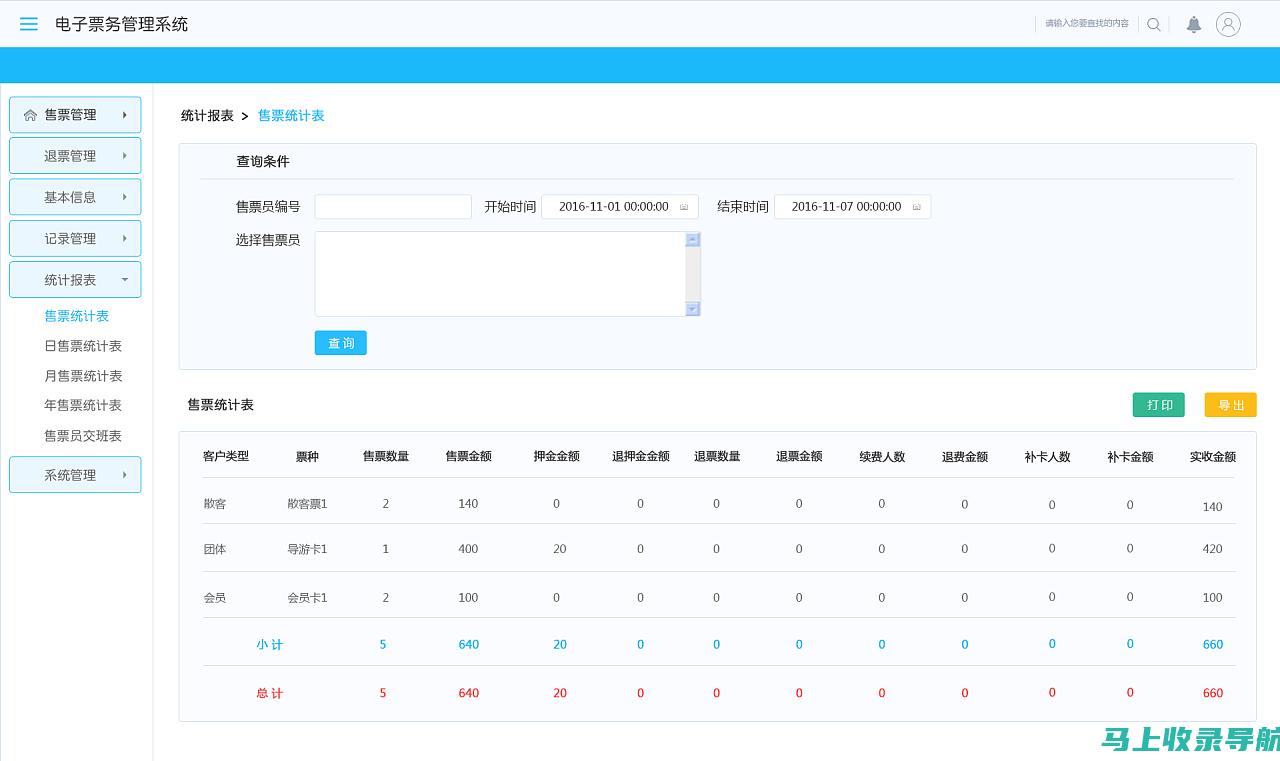Open the 退票管理 sidebar menu
The width and height of the screenshot is (1280, 761).
pos(75,156)
